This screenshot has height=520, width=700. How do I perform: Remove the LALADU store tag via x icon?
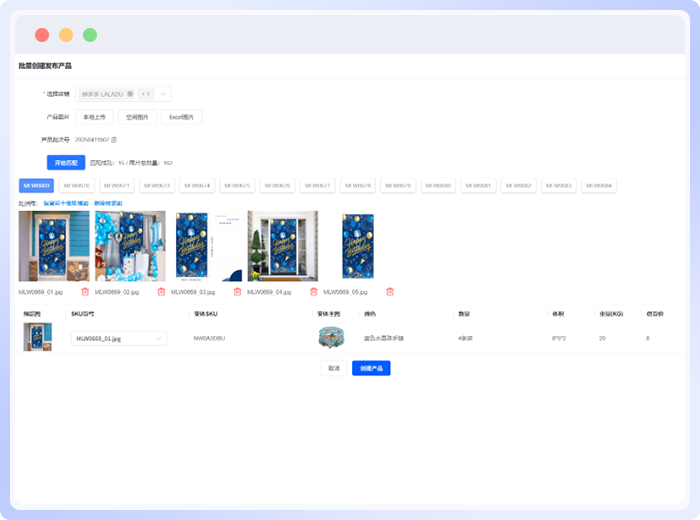[130, 94]
